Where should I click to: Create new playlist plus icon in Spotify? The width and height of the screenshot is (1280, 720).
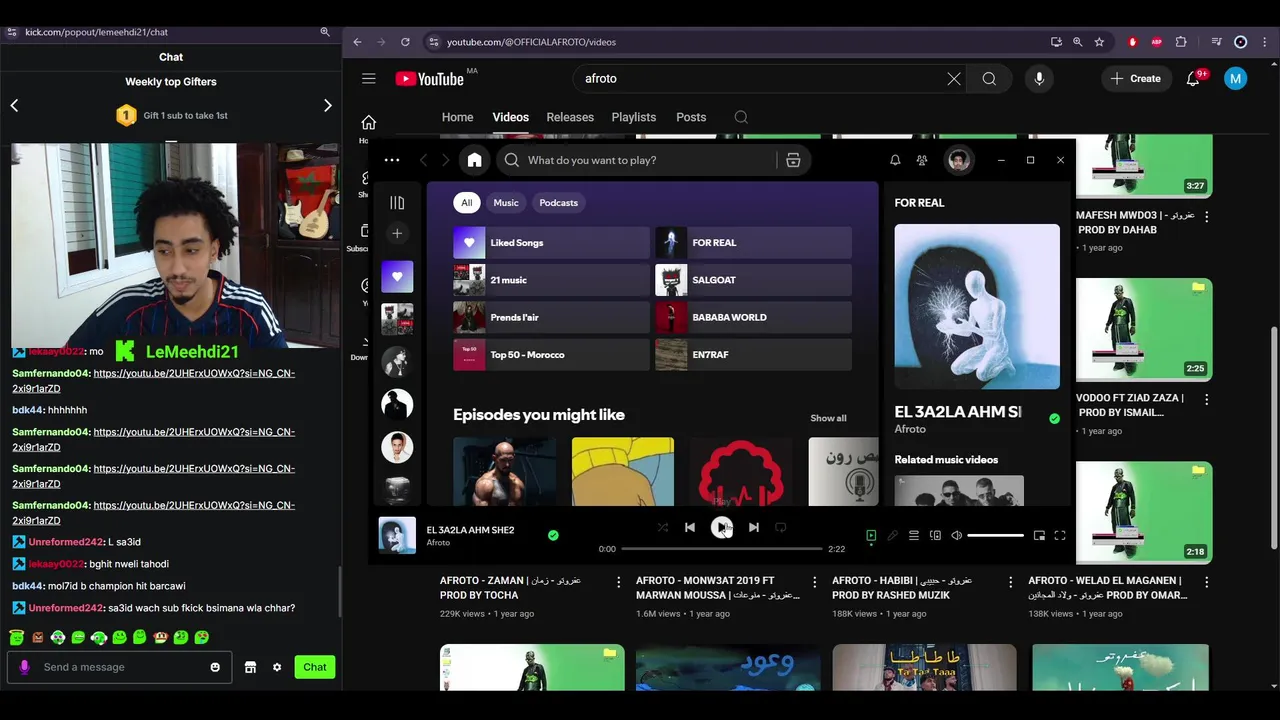click(x=397, y=233)
